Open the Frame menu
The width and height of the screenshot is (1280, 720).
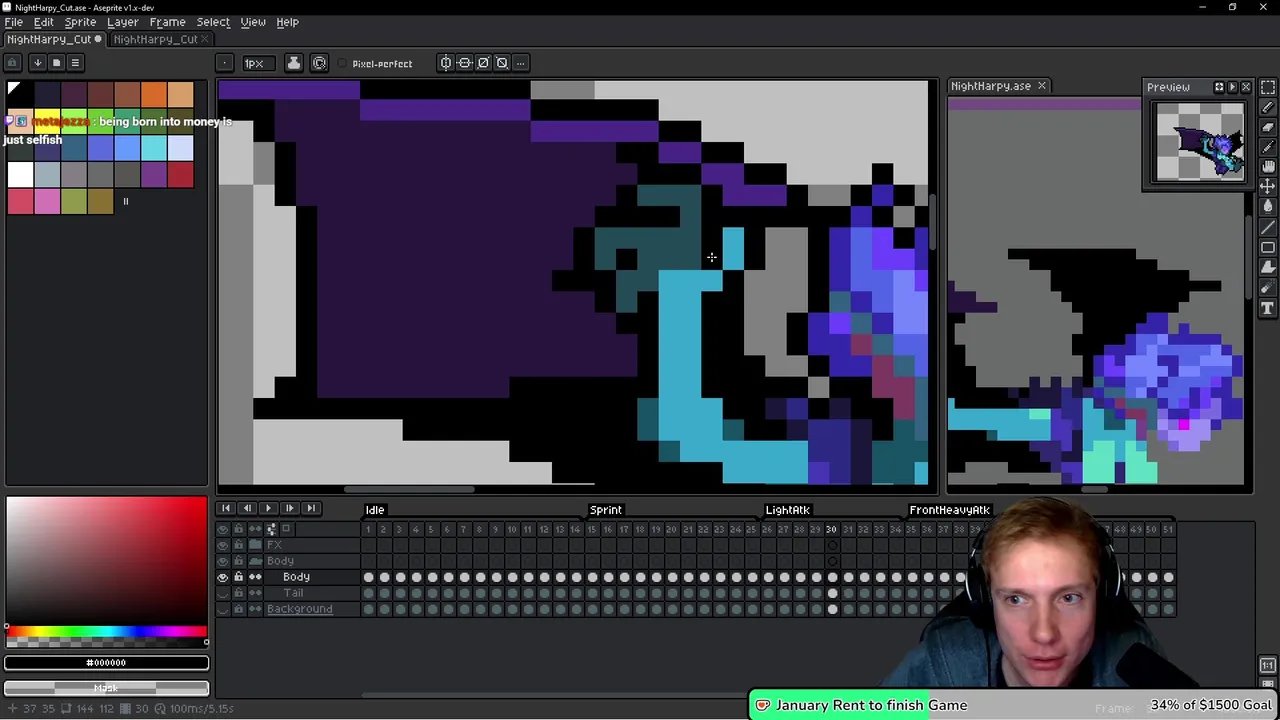(167, 22)
